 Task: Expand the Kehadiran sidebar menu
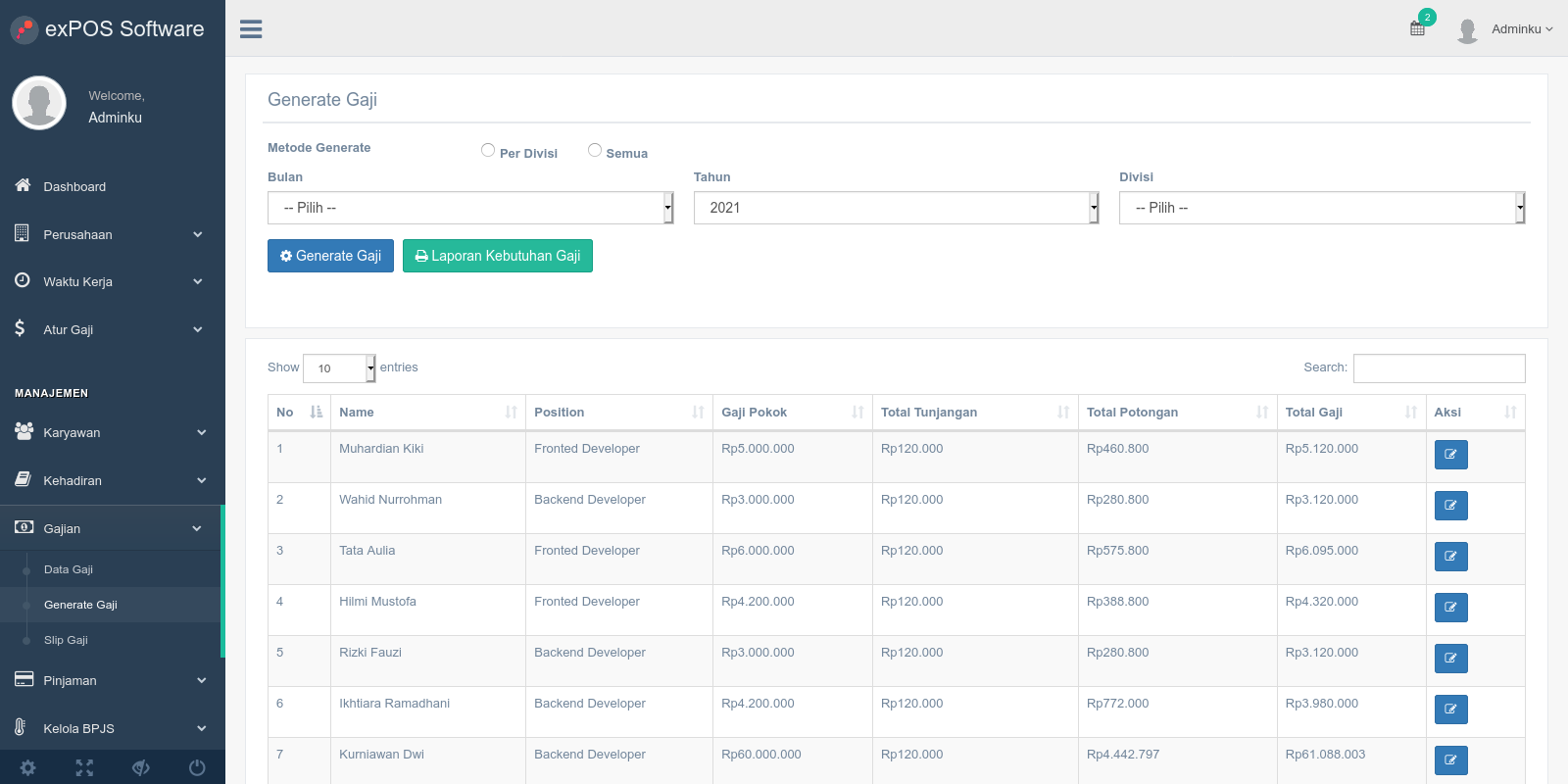click(x=113, y=480)
